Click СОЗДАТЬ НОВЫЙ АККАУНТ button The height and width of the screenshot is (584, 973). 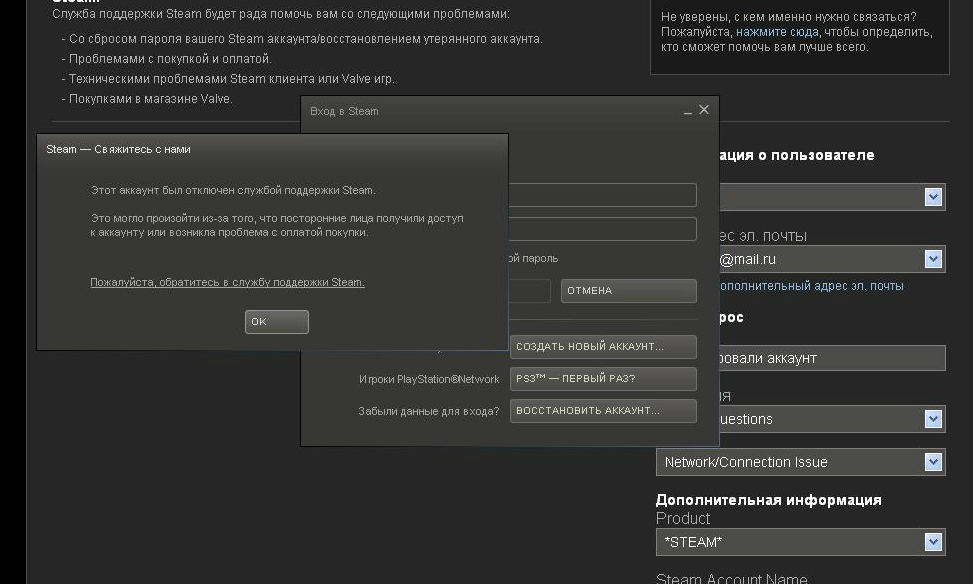(x=602, y=346)
